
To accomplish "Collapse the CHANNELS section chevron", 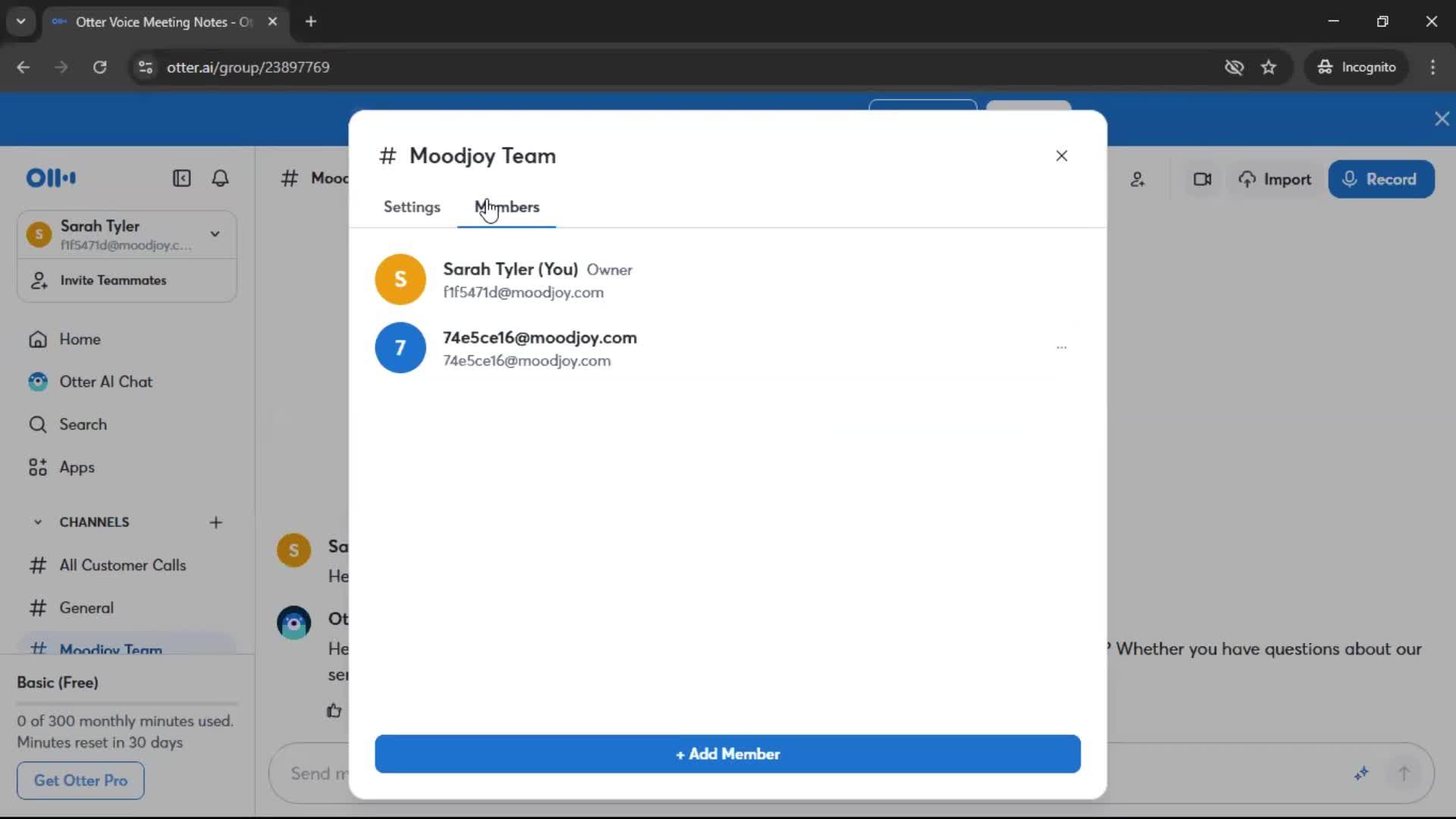I will [37, 522].
